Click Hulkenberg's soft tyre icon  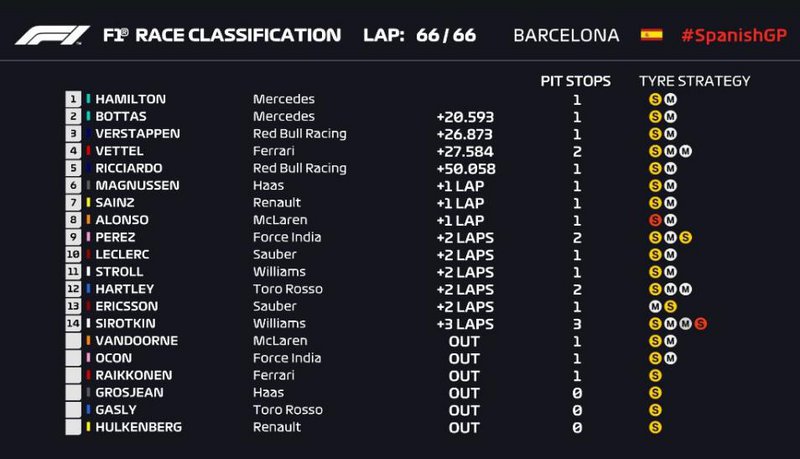(655, 427)
